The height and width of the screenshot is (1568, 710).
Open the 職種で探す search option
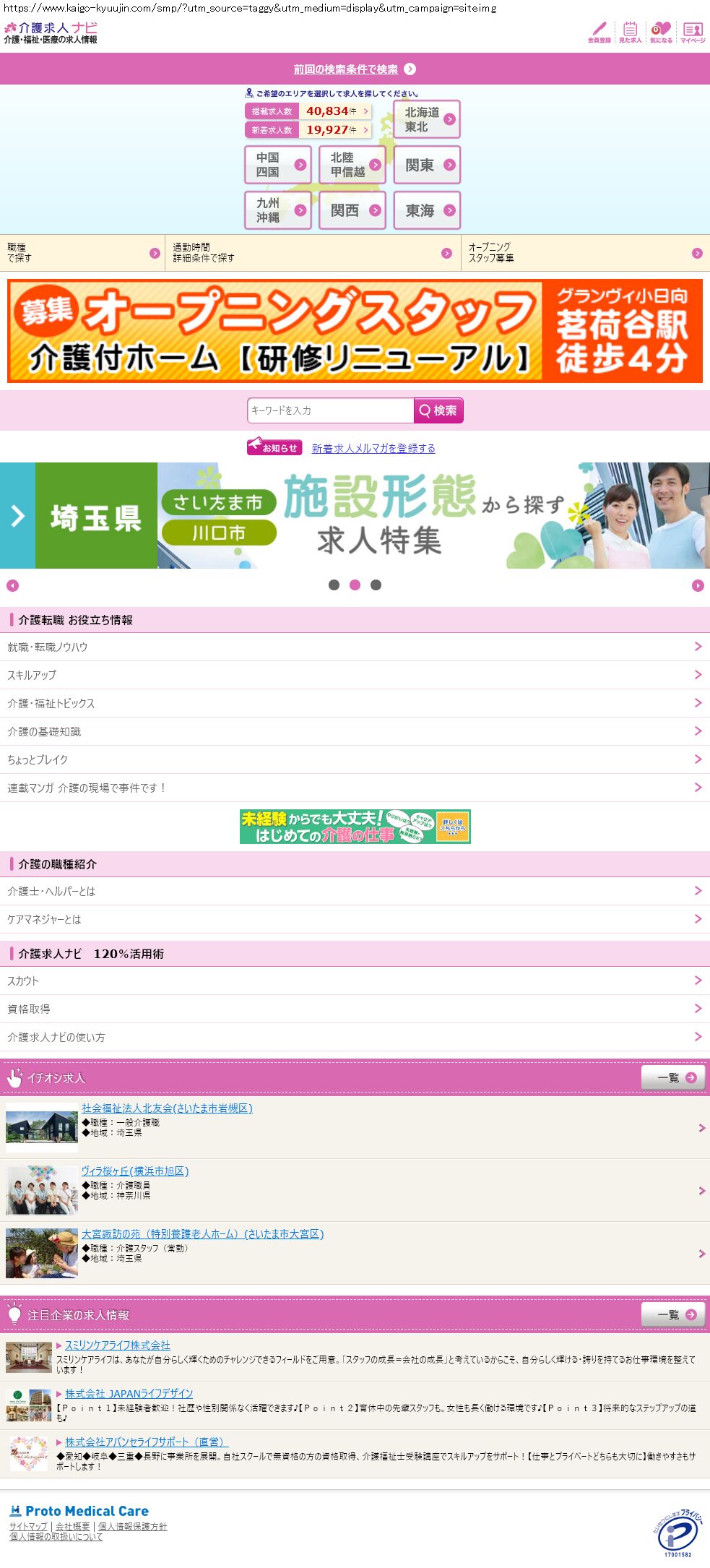82,253
